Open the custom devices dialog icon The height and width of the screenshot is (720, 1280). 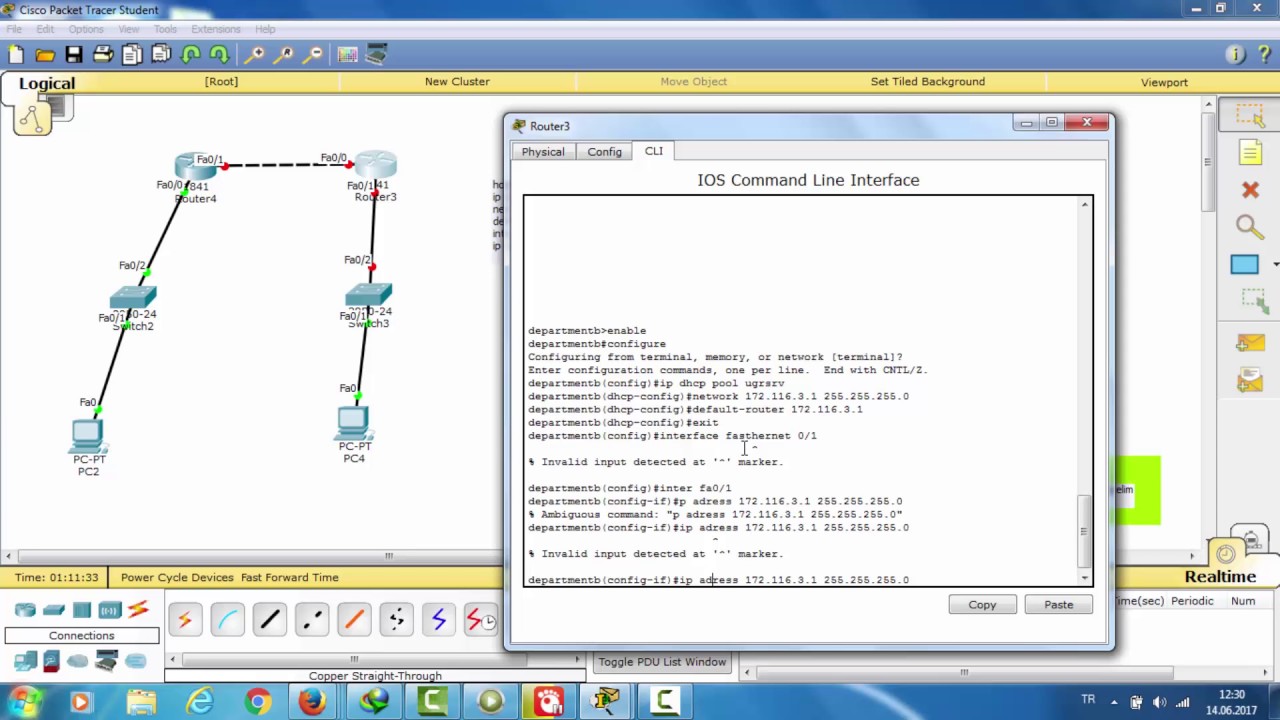[376, 55]
